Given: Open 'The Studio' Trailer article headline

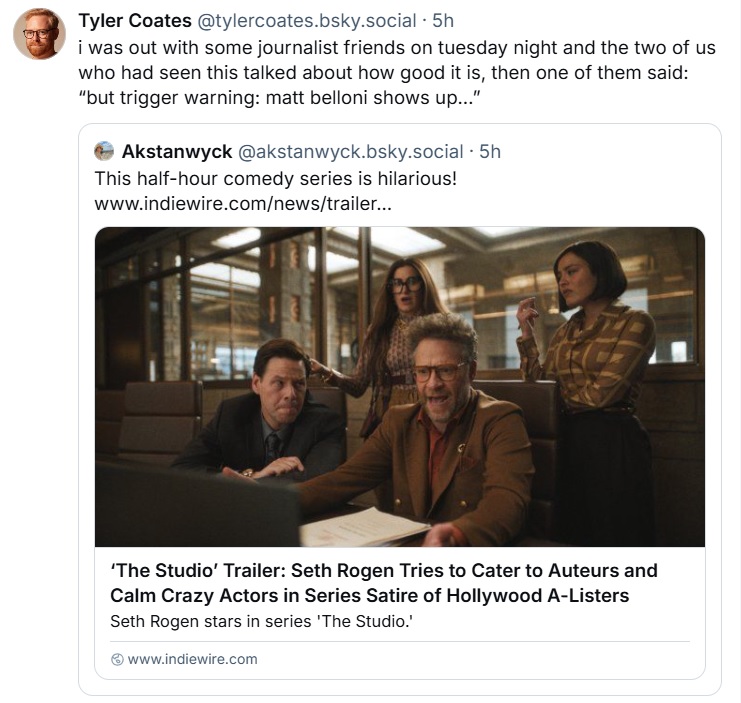Looking at the screenshot, I should pos(384,583).
